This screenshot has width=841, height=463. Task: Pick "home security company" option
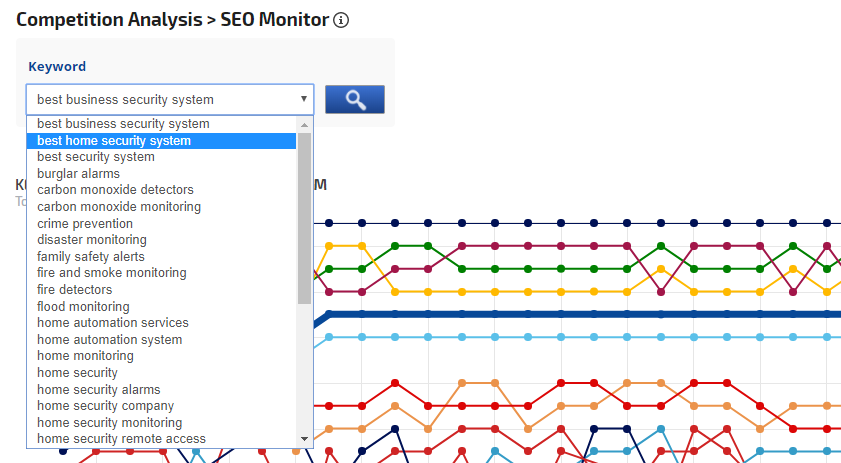105,406
